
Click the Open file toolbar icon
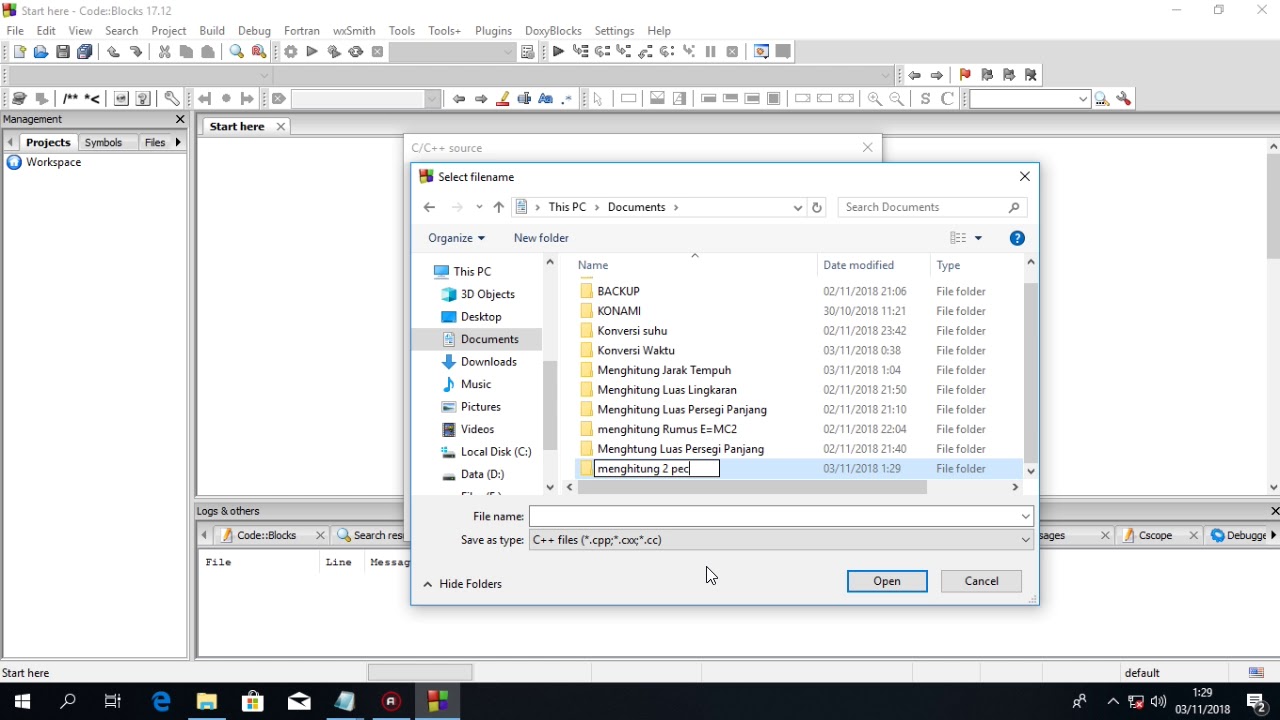tap(41, 52)
